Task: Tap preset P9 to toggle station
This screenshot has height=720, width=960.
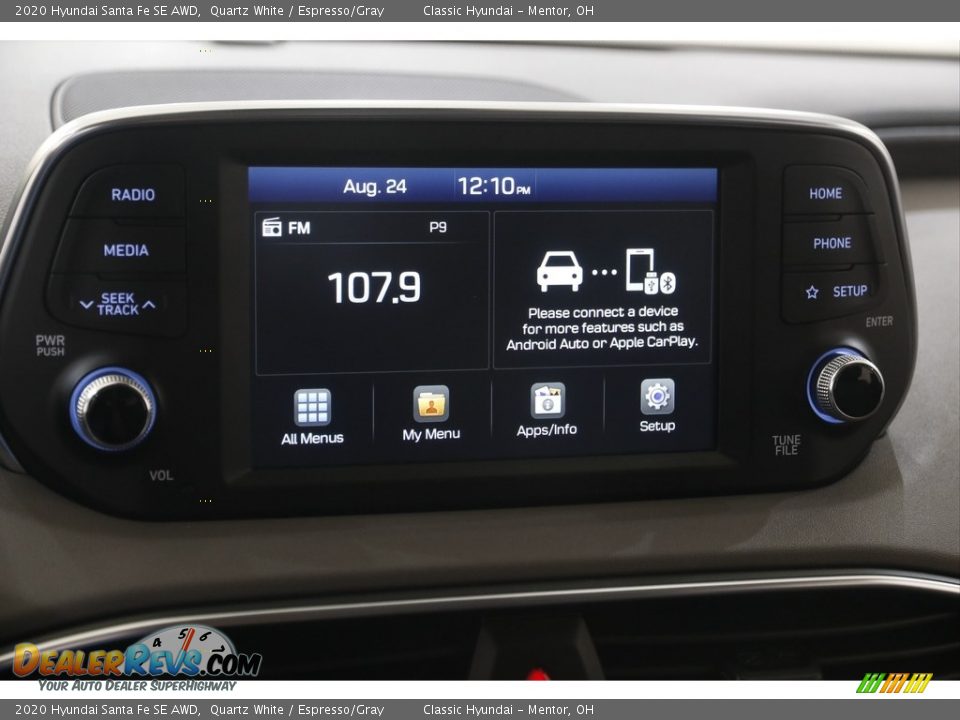Action: [440, 226]
